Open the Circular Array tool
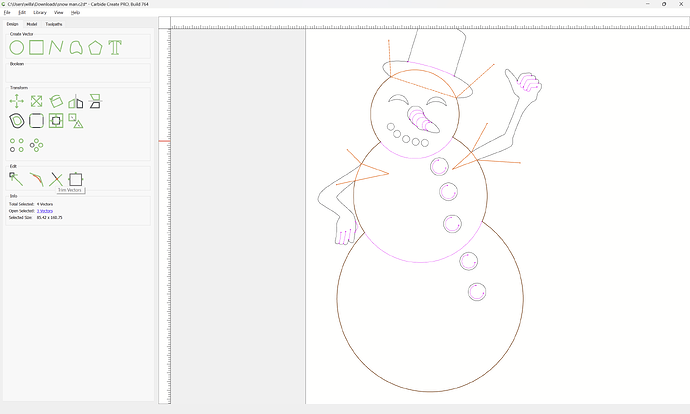Viewport: 690px width, 414px height. pos(37,145)
